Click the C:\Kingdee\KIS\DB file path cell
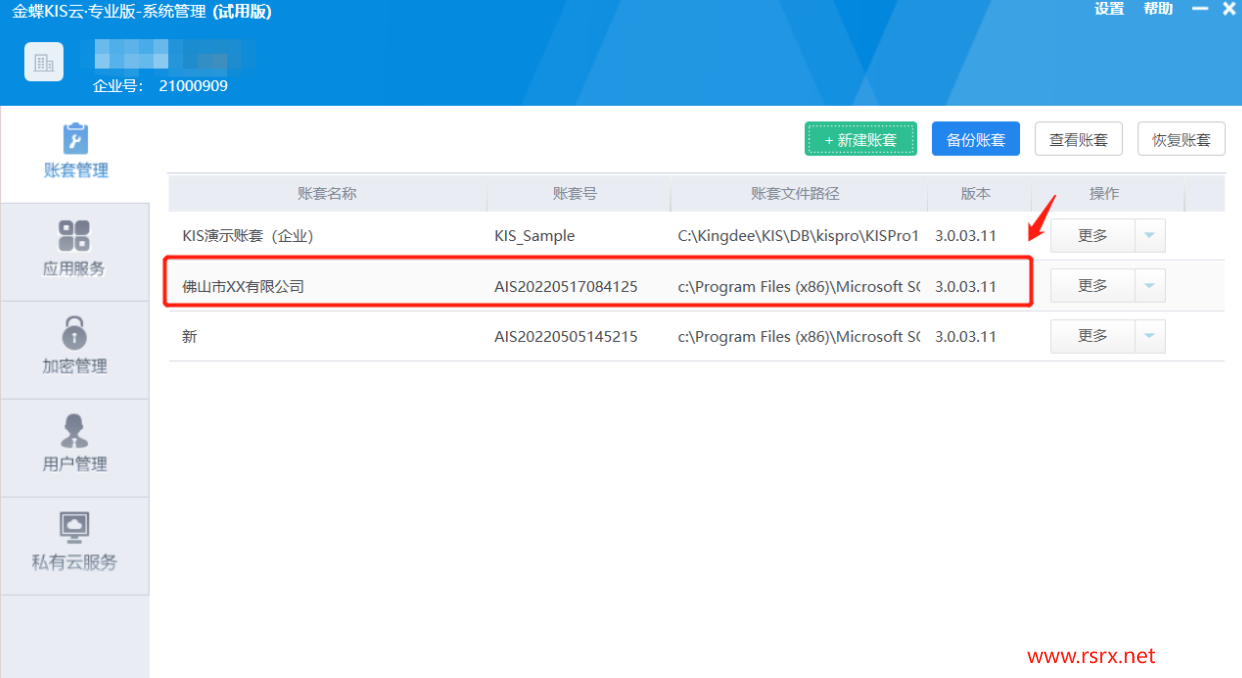This screenshot has width=1242, height=678. [x=798, y=237]
